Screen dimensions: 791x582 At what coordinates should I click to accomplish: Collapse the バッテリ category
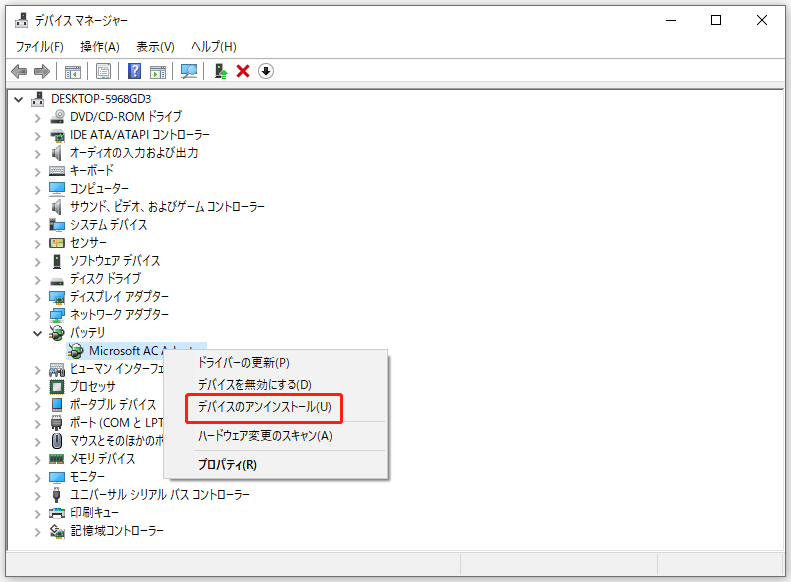coord(38,333)
